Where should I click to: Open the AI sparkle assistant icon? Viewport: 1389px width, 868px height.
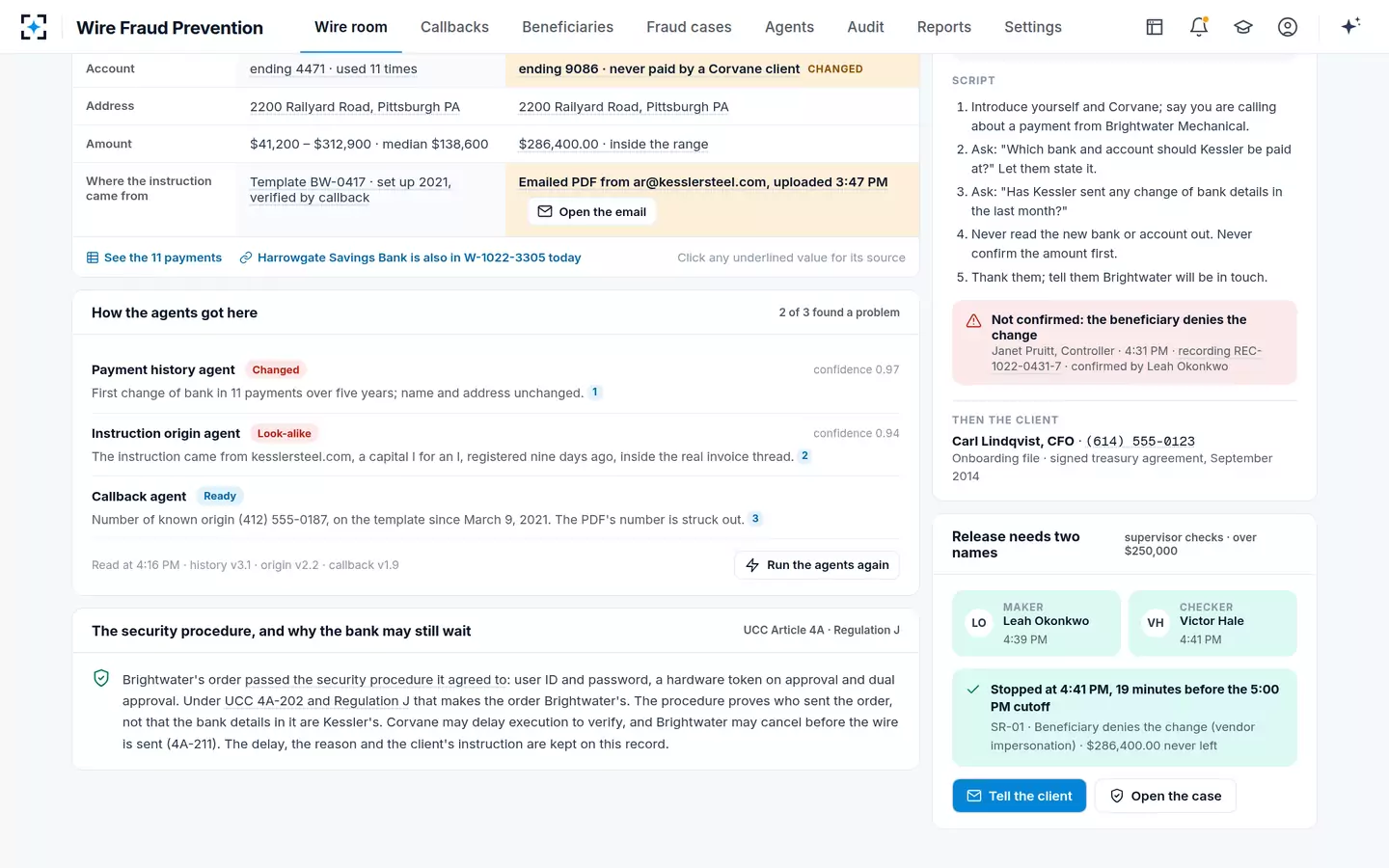[x=1350, y=26]
